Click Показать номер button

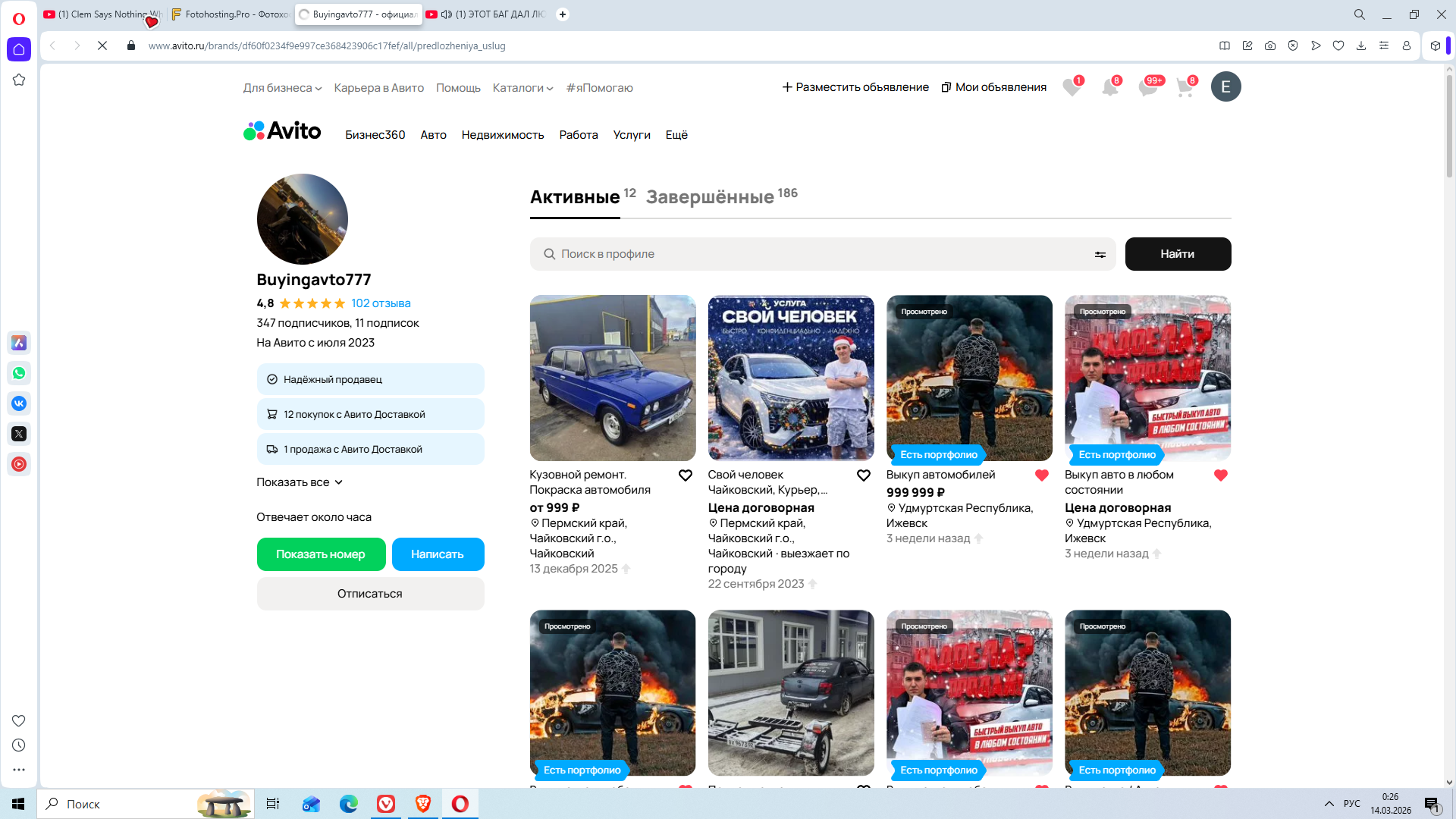321,554
